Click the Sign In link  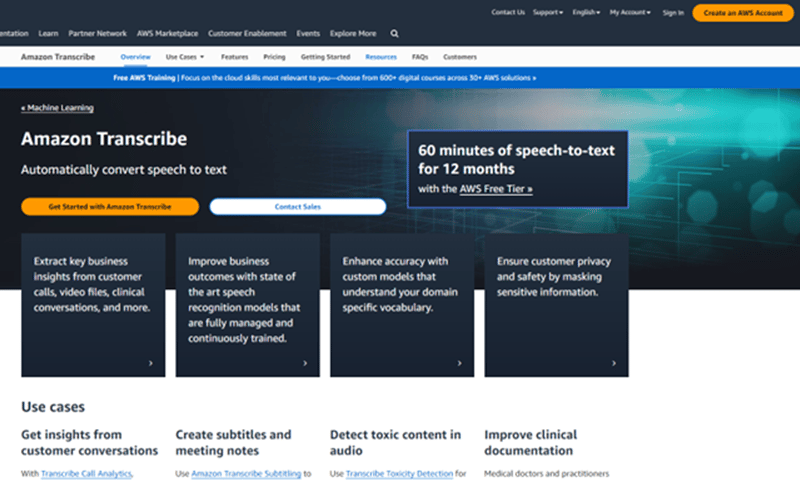pos(673,13)
